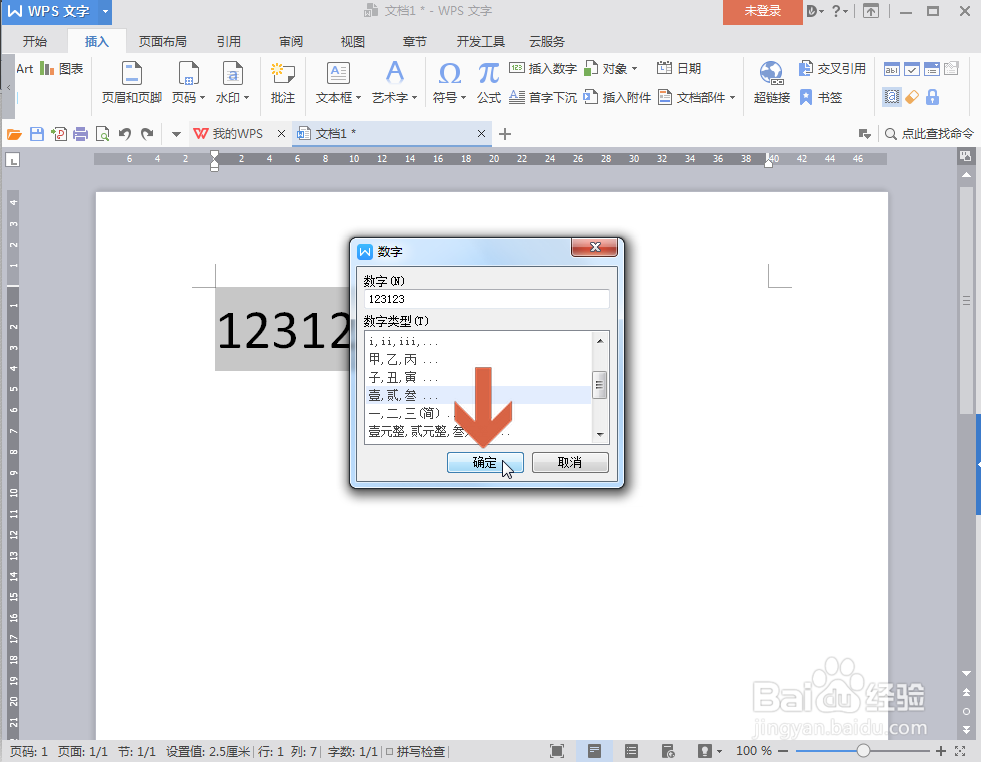Image resolution: width=981 pixels, height=762 pixels.
Task: Redo the last action
Action: 147,134
